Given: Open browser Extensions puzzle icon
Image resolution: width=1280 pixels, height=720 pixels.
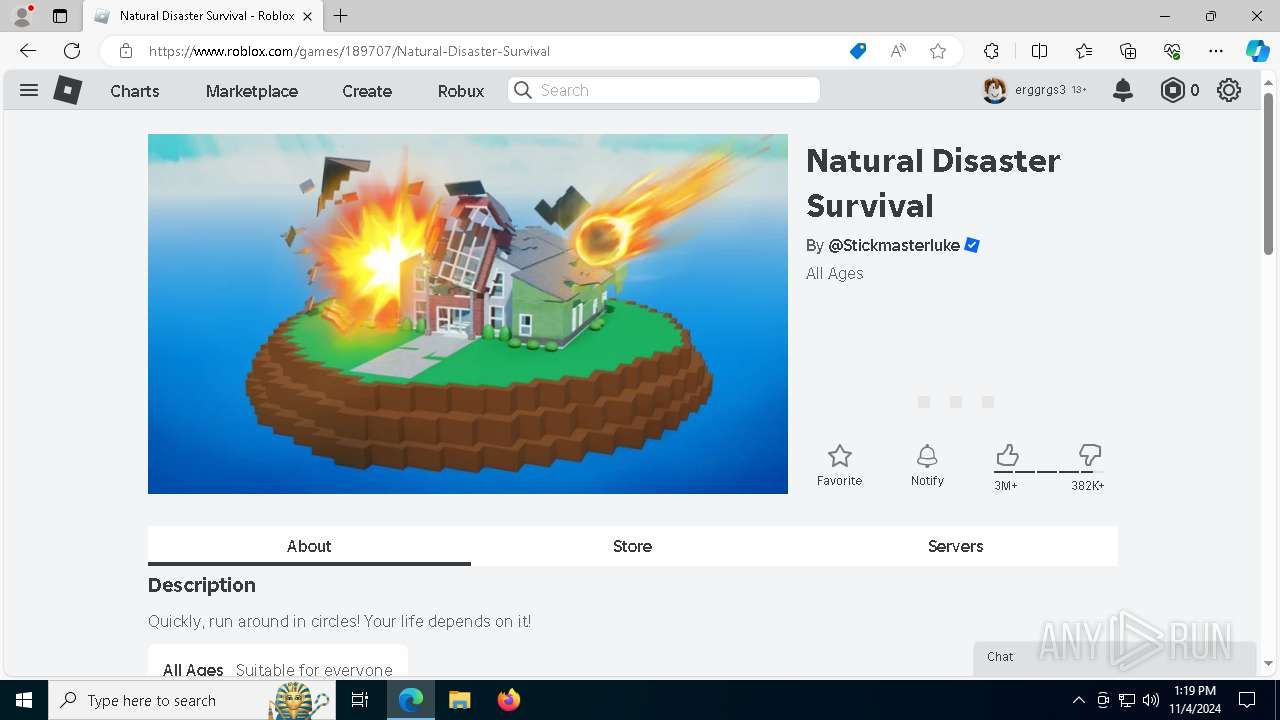Looking at the screenshot, I should pos(991,51).
